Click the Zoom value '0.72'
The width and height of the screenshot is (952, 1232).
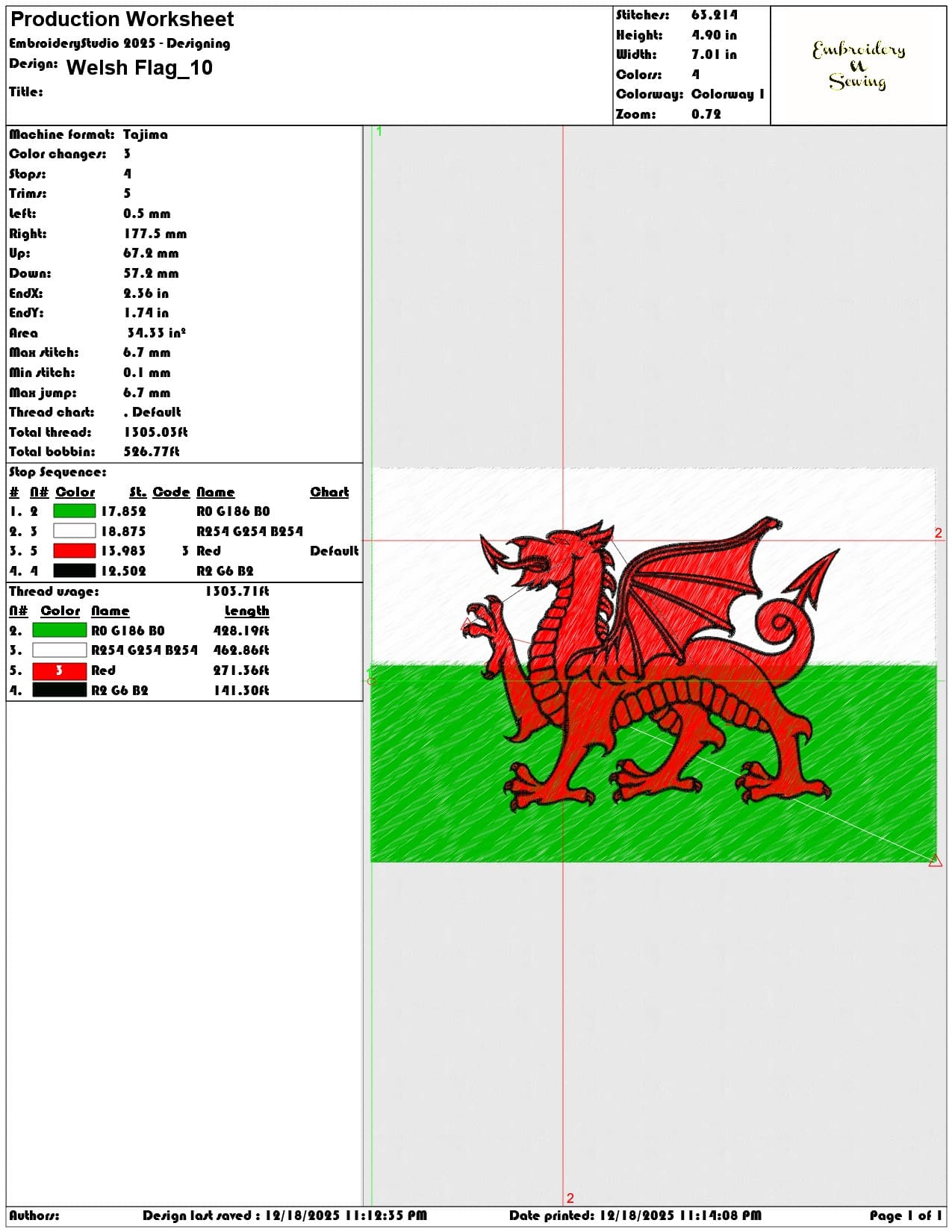(x=706, y=114)
